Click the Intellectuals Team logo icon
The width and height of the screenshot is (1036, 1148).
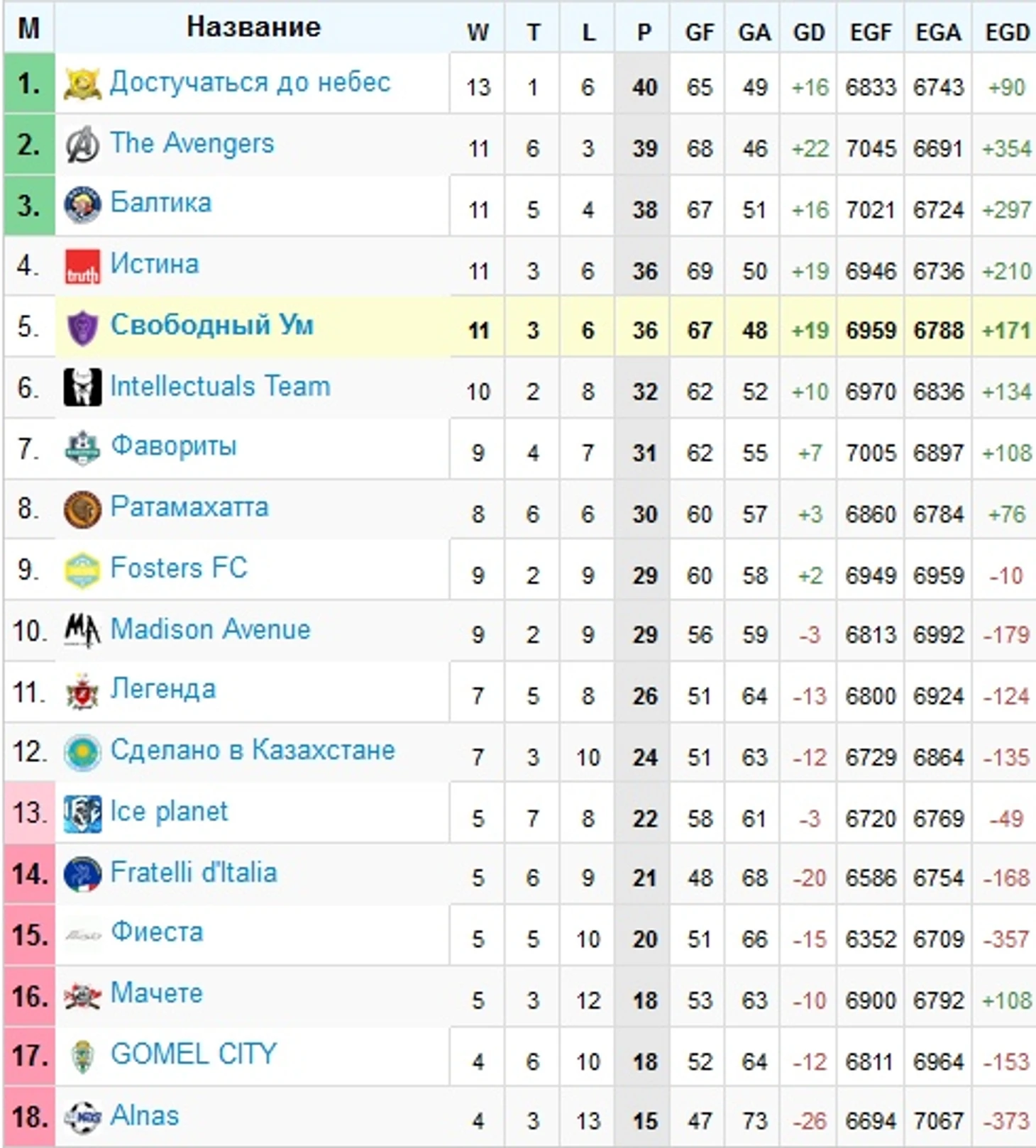pos(82,388)
